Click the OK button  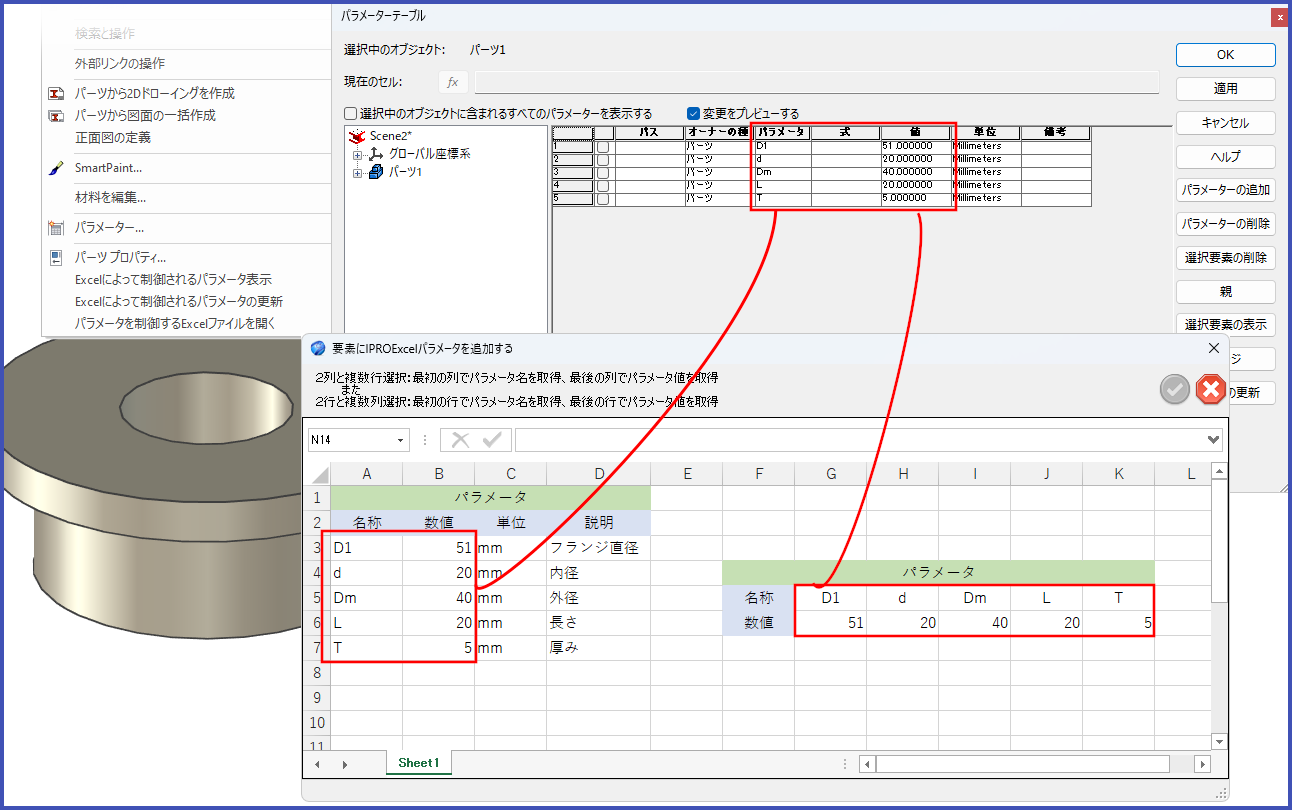[x=1225, y=55]
